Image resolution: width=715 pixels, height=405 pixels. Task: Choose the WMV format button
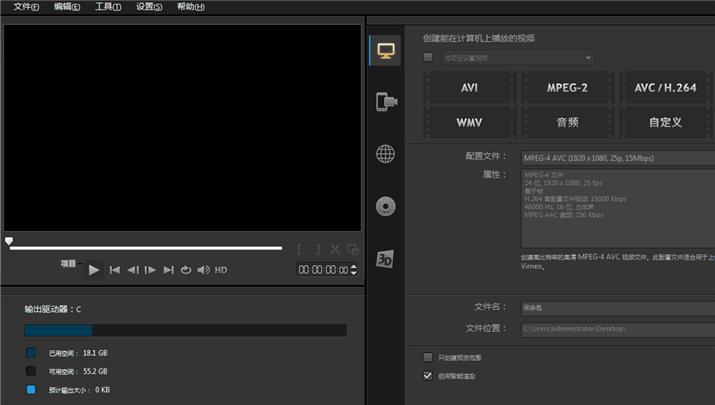click(x=469, y=122)
